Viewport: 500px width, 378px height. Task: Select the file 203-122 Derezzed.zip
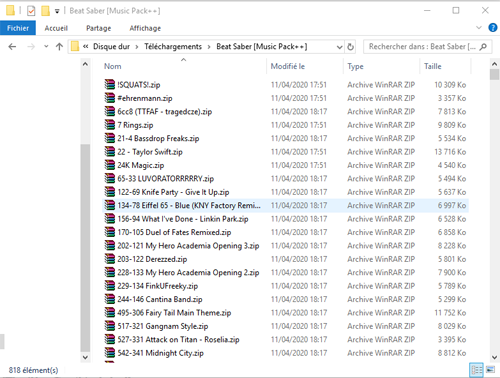(x=152, y=259)
